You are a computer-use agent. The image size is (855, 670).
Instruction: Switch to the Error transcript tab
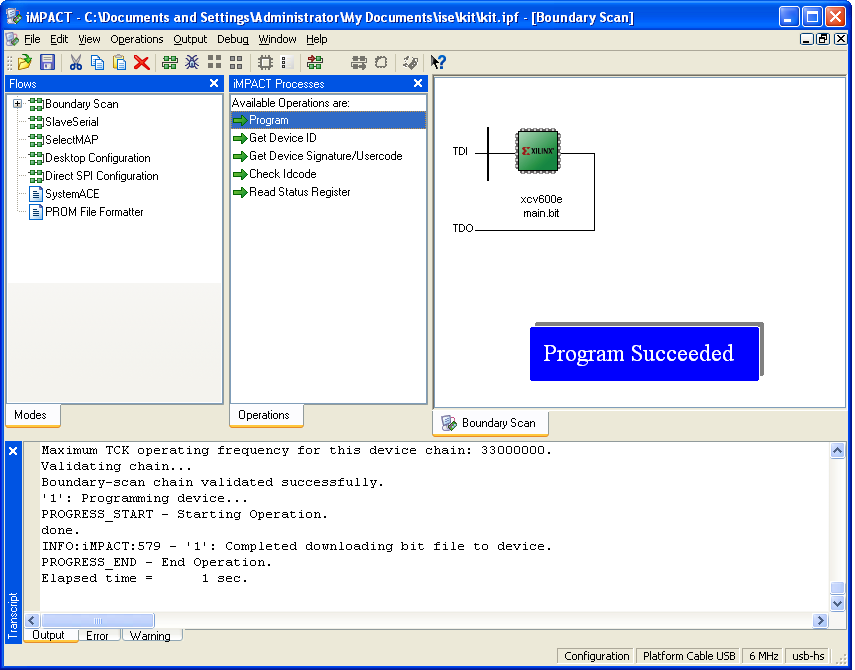coord(97,636)
